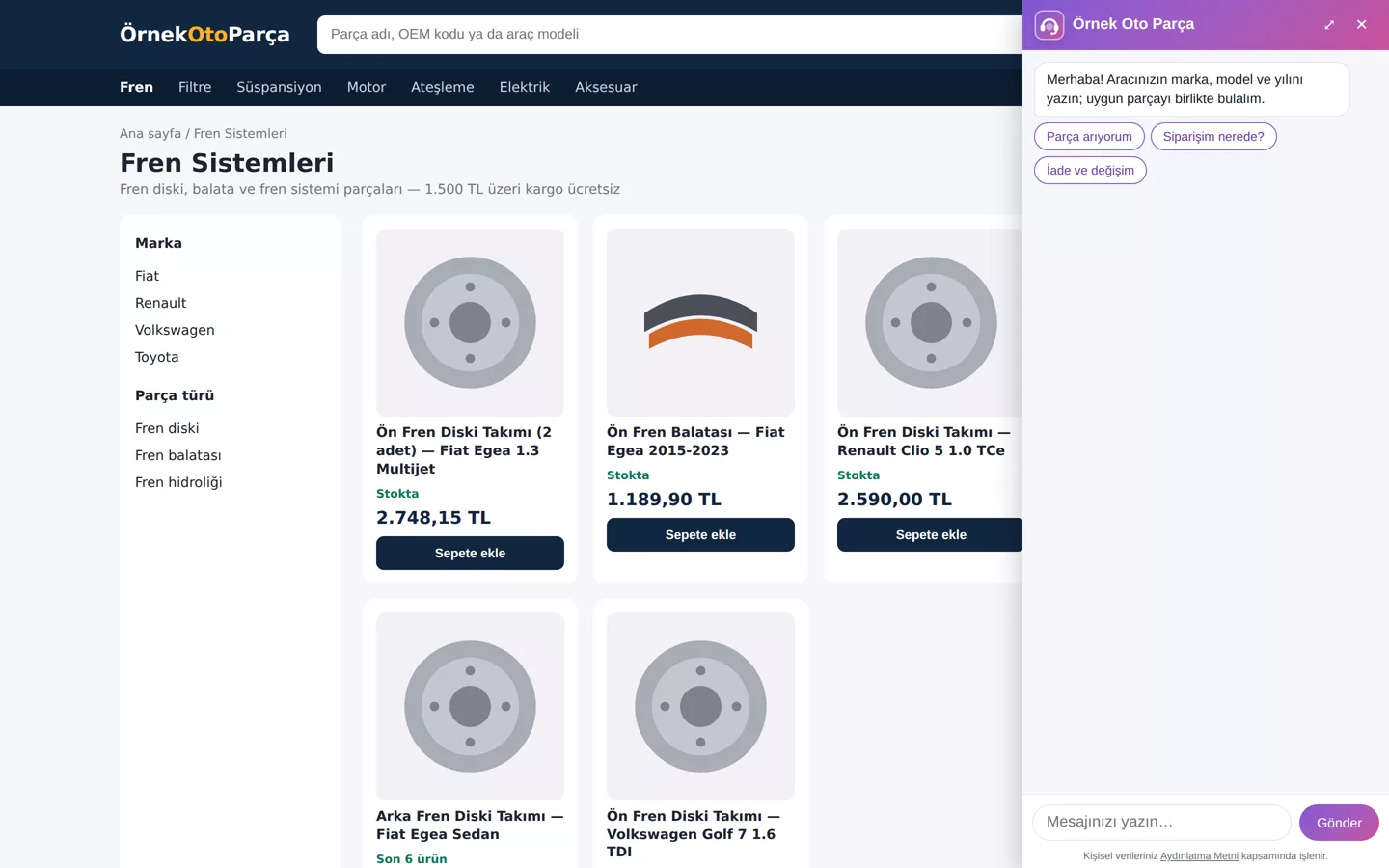
Task: Filter by Volkswagen brand
Action: 175,330
